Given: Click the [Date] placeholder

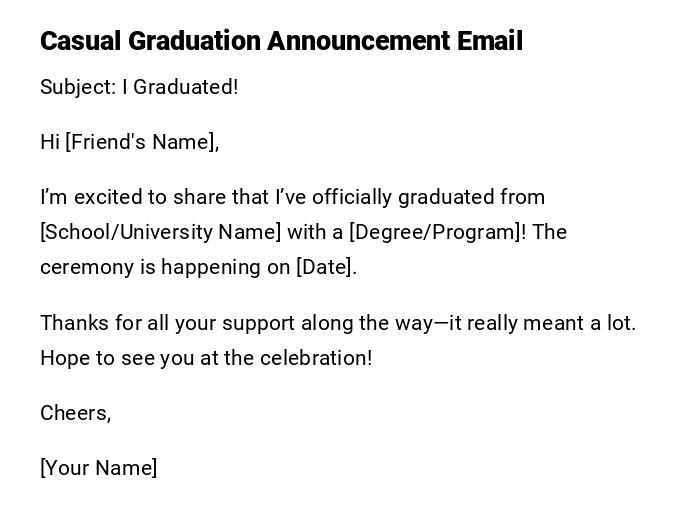Looking at the screenshot, I should (x=326, y=267).
